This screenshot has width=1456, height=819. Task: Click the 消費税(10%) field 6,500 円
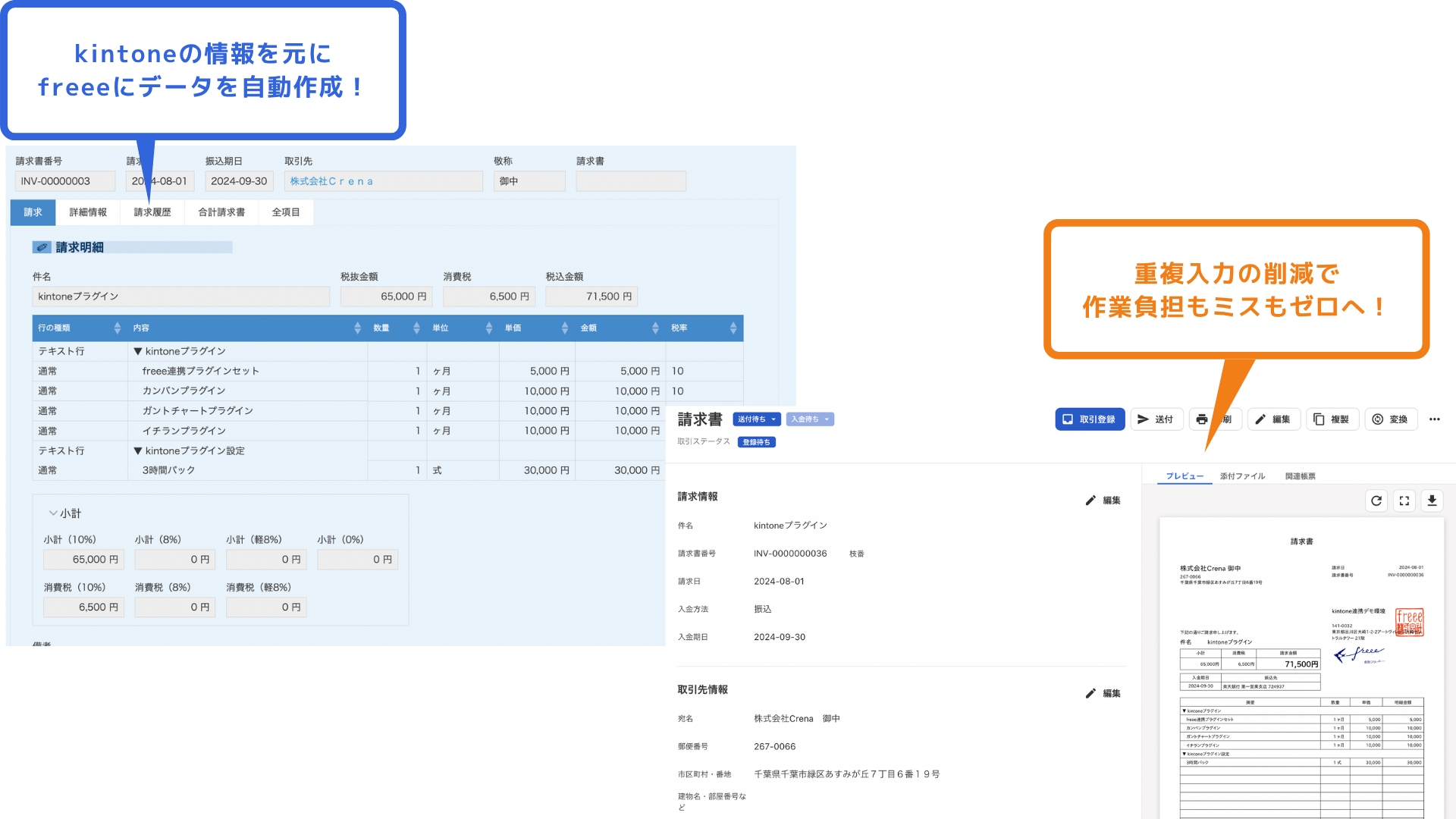point(84,607)
